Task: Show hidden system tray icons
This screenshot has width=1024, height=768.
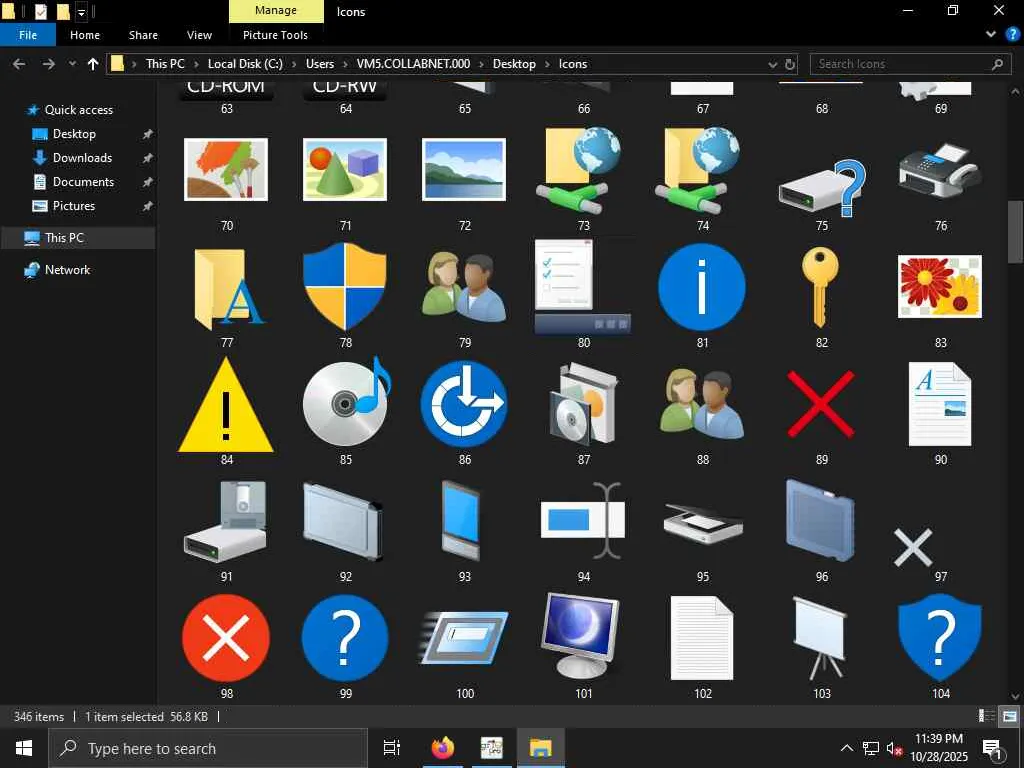Action: [846, 748]
